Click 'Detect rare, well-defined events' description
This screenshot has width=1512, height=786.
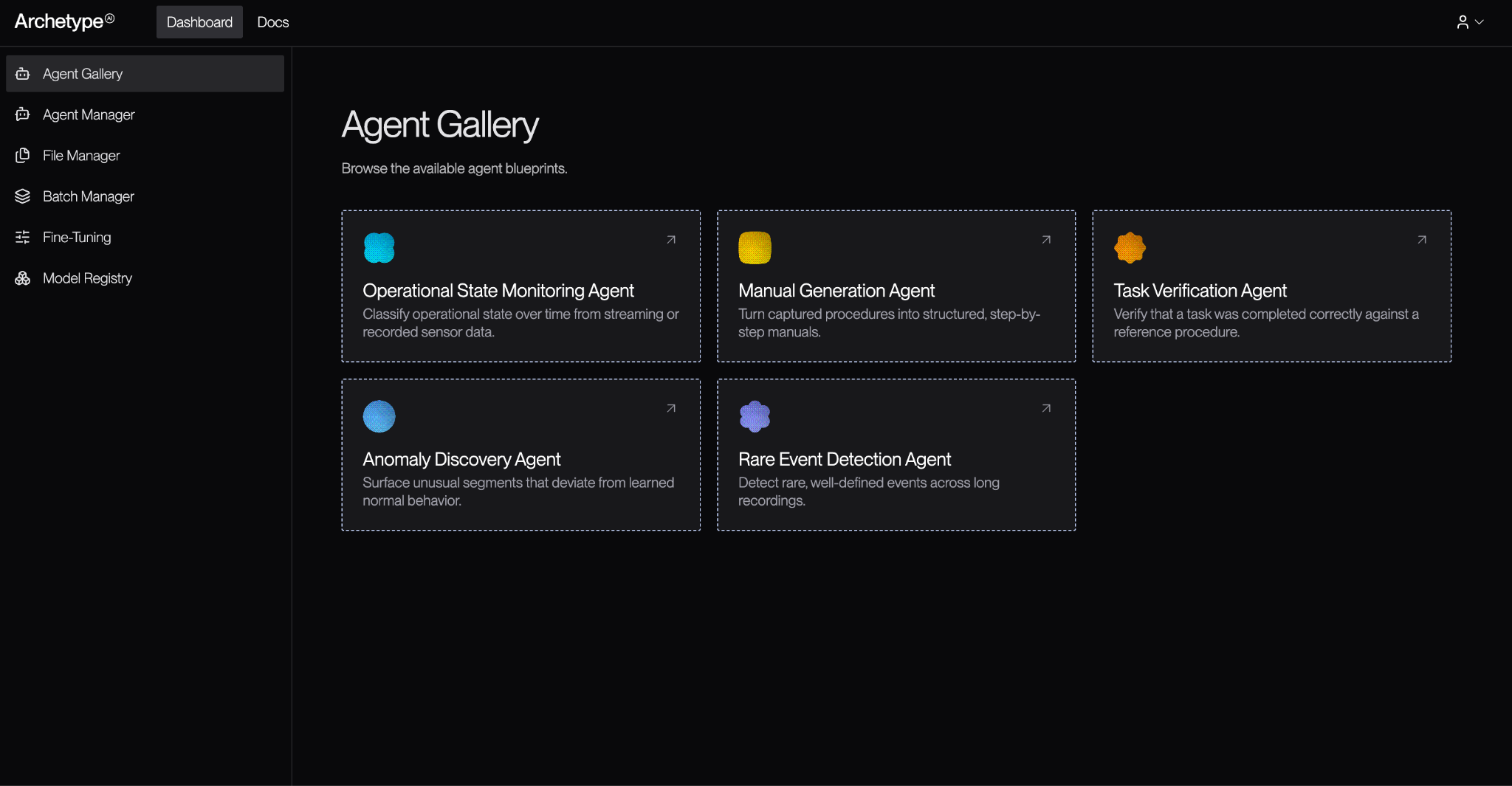(x=869, y=492)
